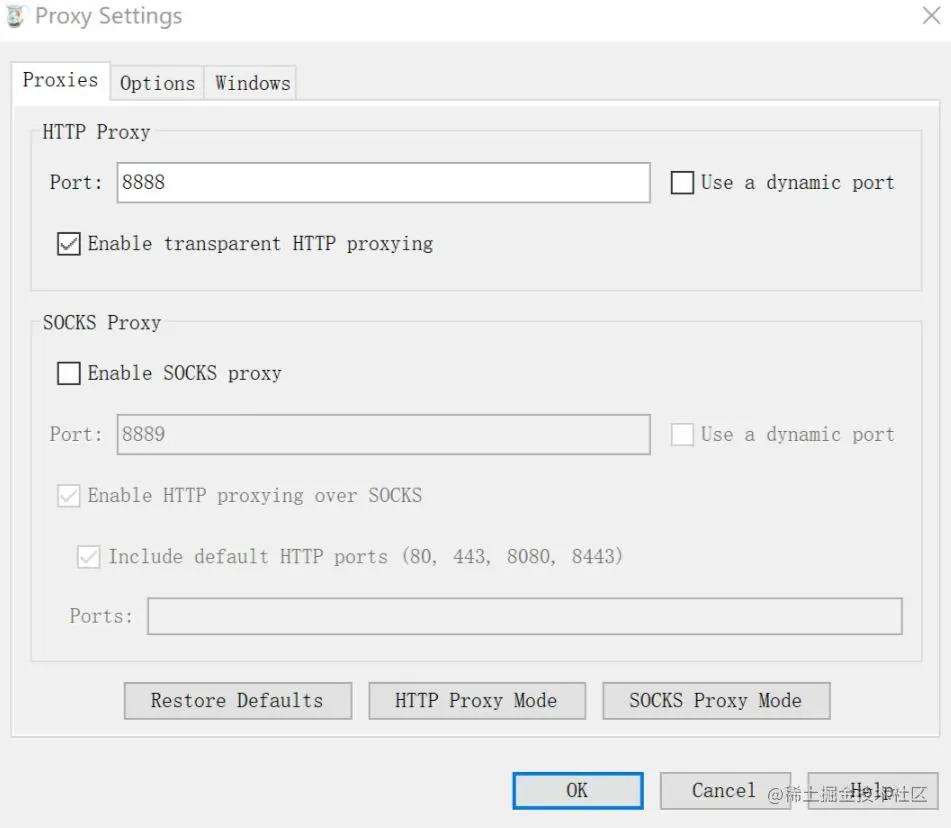Toggle SOCKS Proxy Use a dynamic port

coord(682,434)
